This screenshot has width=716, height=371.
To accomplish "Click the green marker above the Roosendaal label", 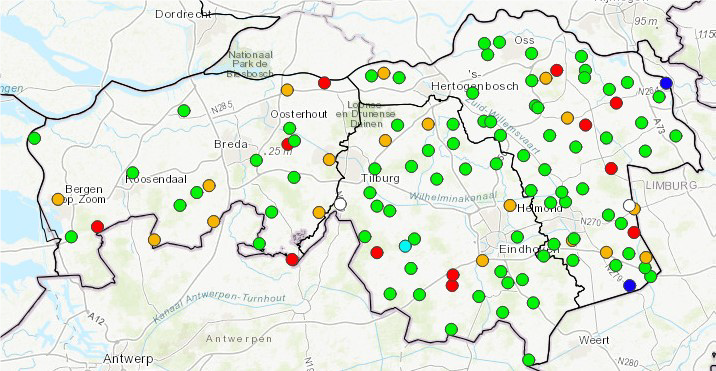I will pos(132,173).
